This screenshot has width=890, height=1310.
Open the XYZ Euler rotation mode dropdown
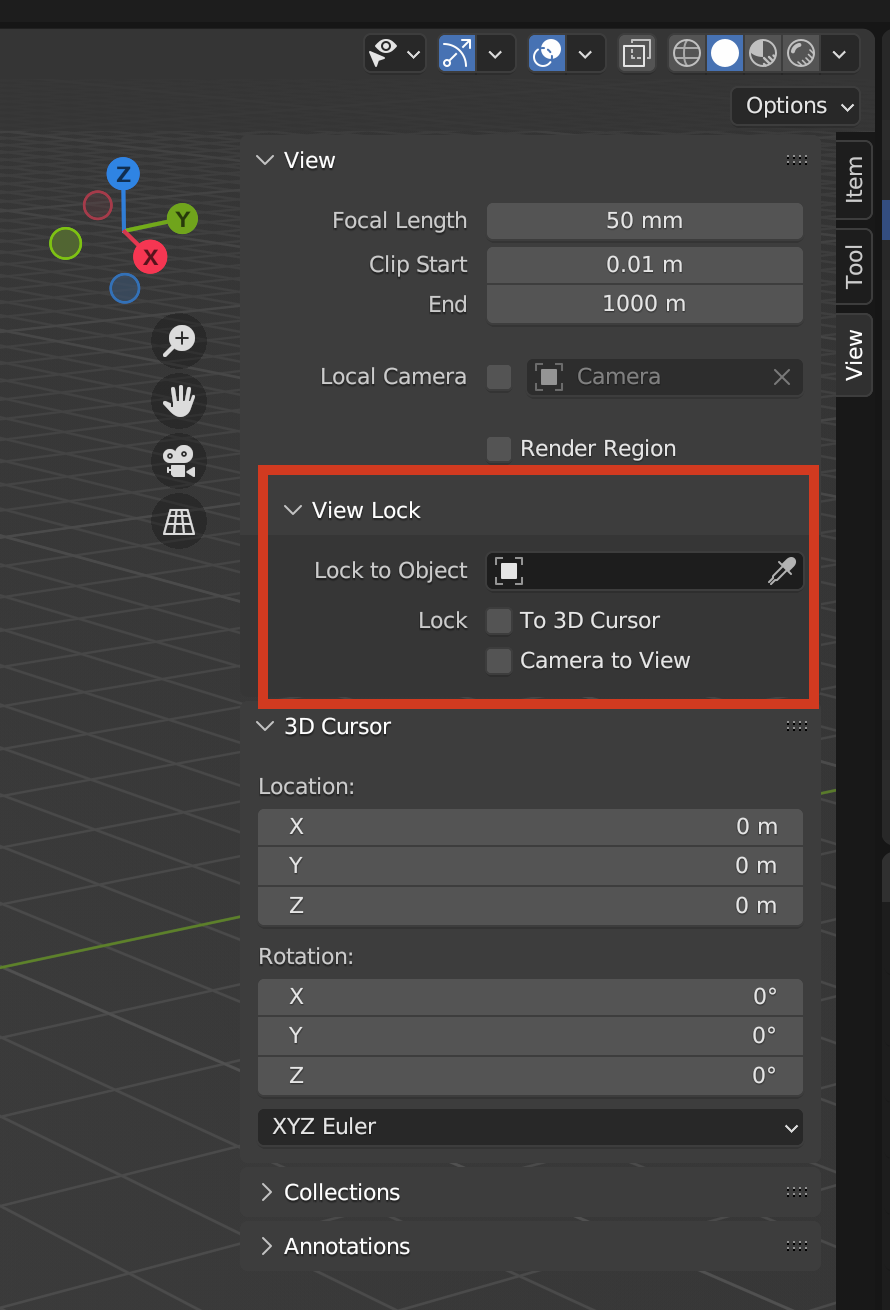(x=530, y=1127)
